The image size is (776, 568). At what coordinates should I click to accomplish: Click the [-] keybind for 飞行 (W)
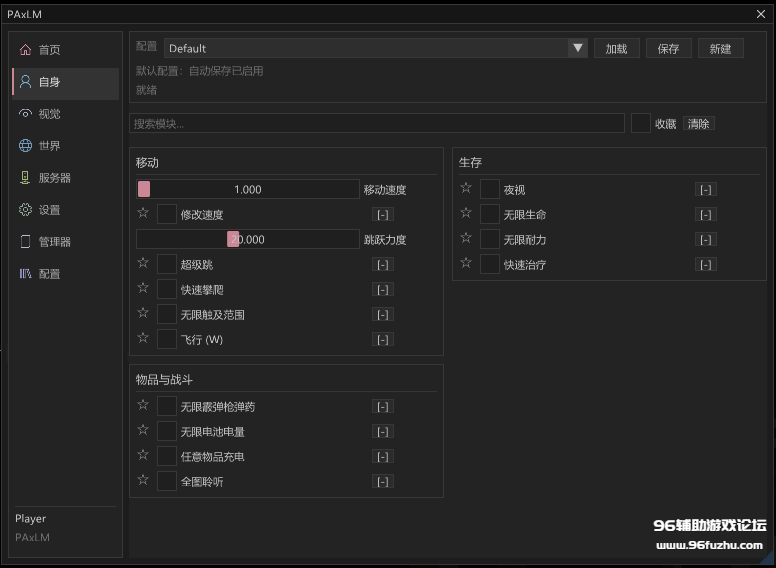[383, 339]
